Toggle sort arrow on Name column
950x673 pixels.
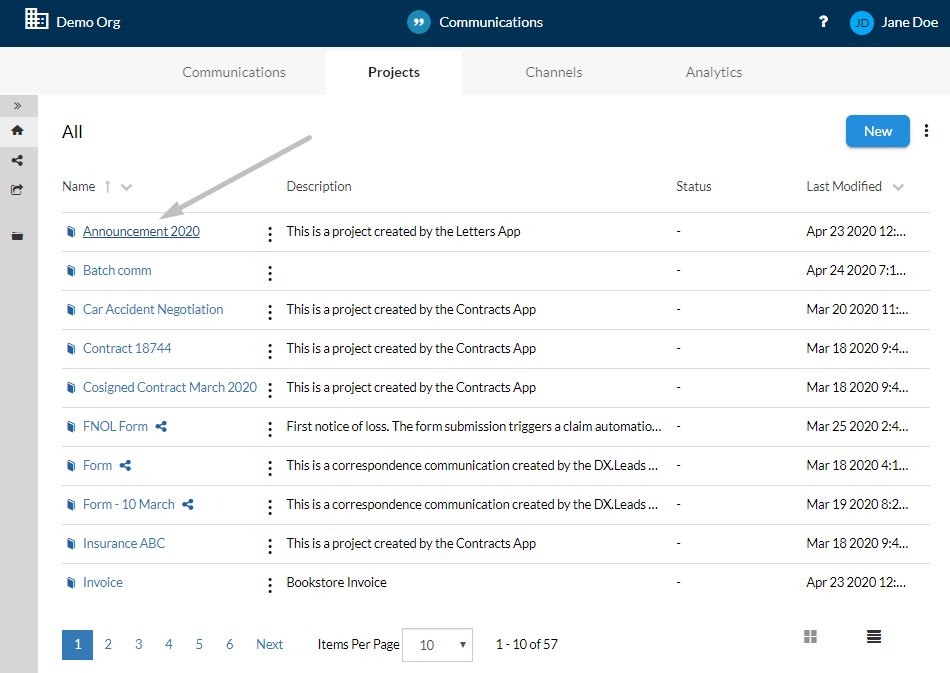click(x=107, y=187)
